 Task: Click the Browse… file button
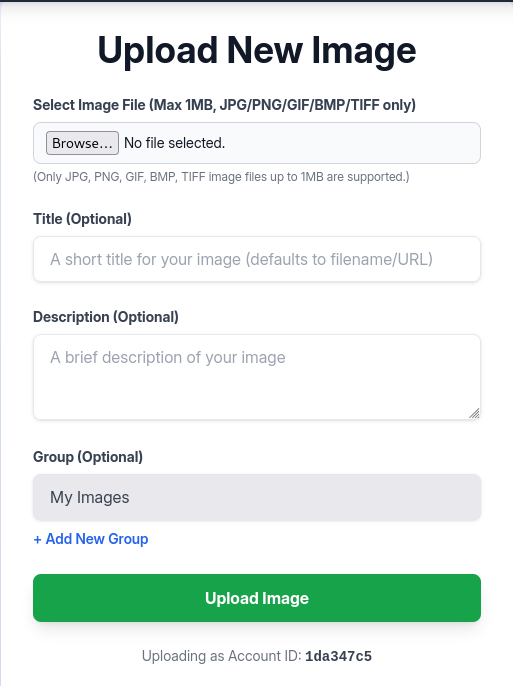pyautogui.click(x=82, y=143)
